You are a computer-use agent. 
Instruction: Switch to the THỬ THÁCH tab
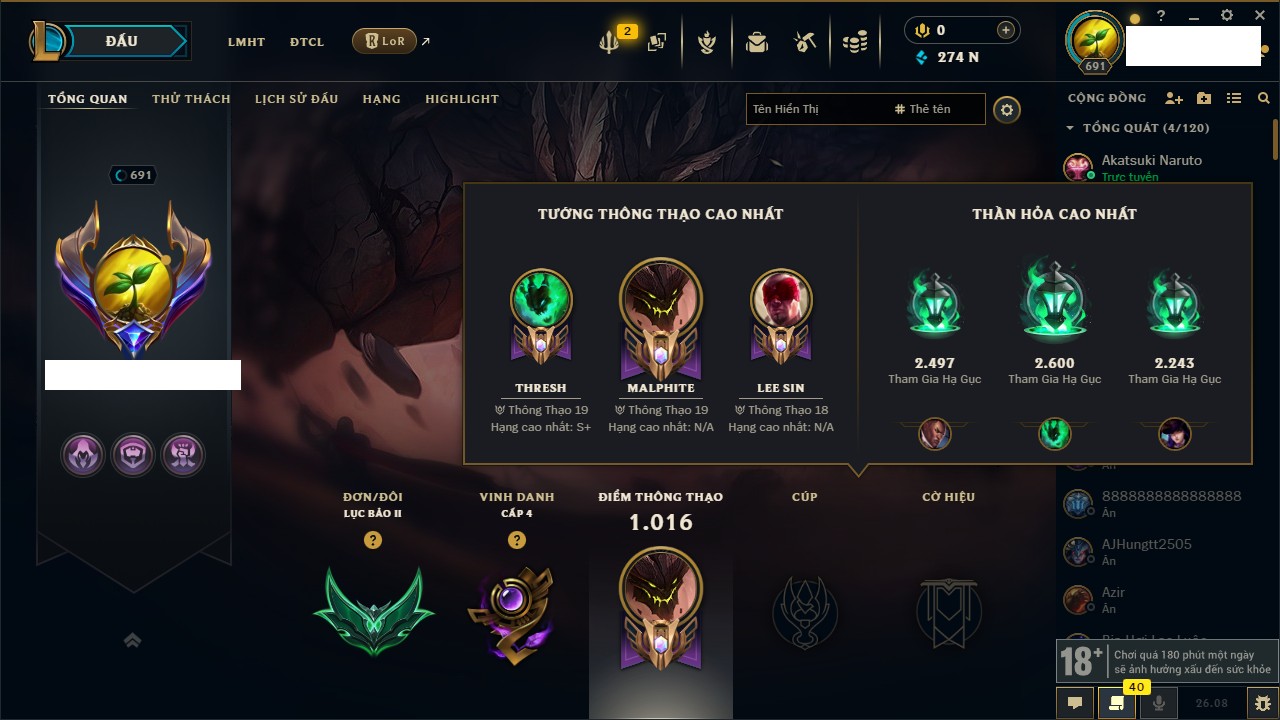[x=191, y=99]
